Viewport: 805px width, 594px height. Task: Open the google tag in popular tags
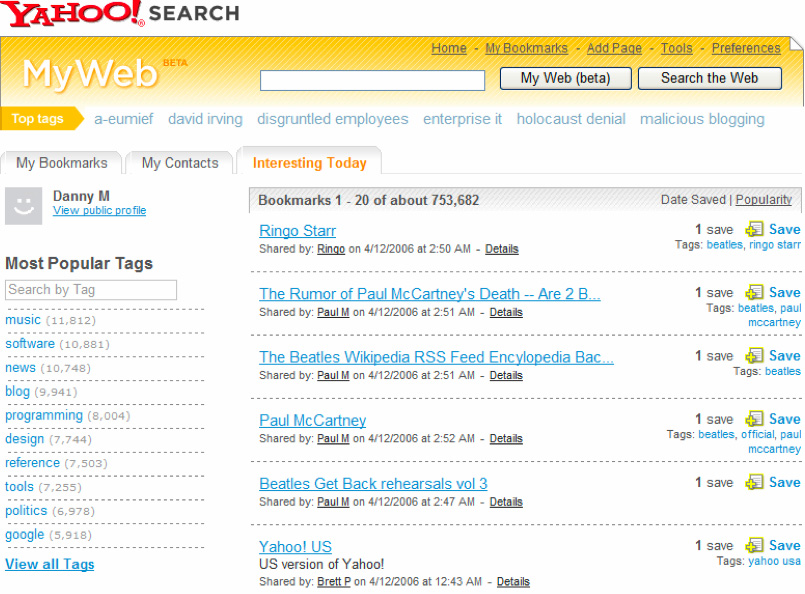tap(25, 534)
